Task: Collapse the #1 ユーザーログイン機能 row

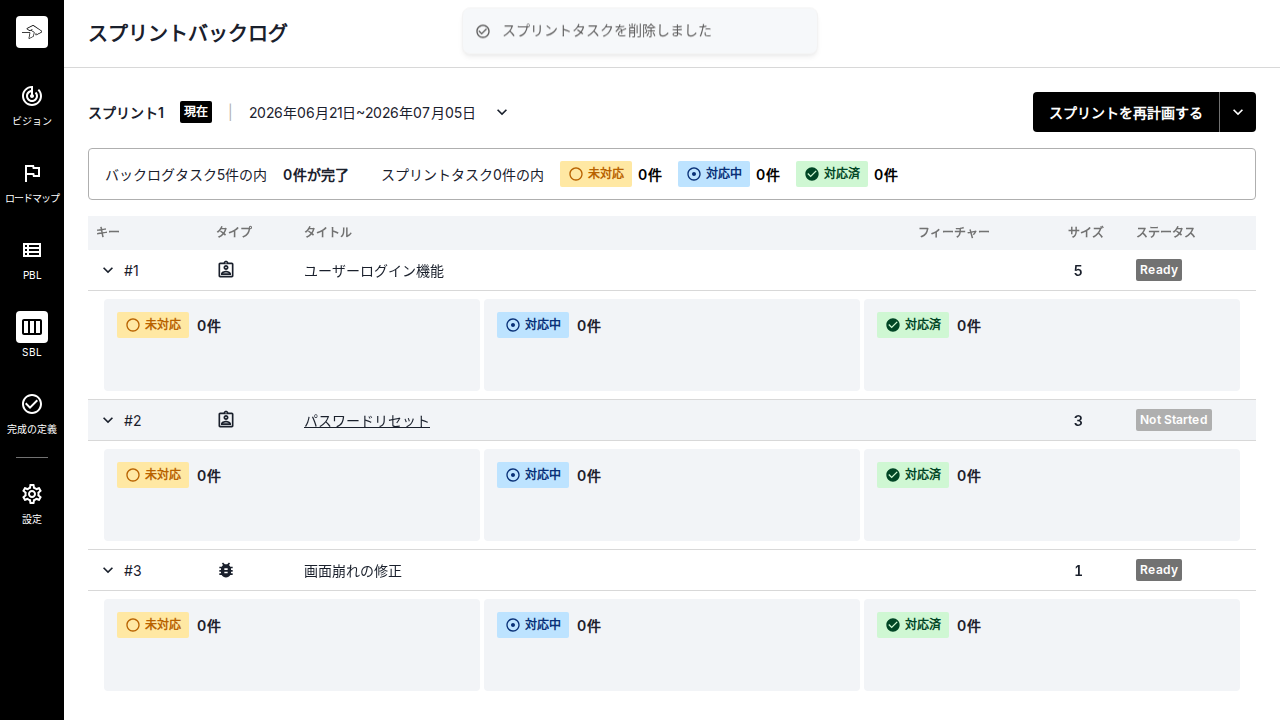Action: point(108,270)
